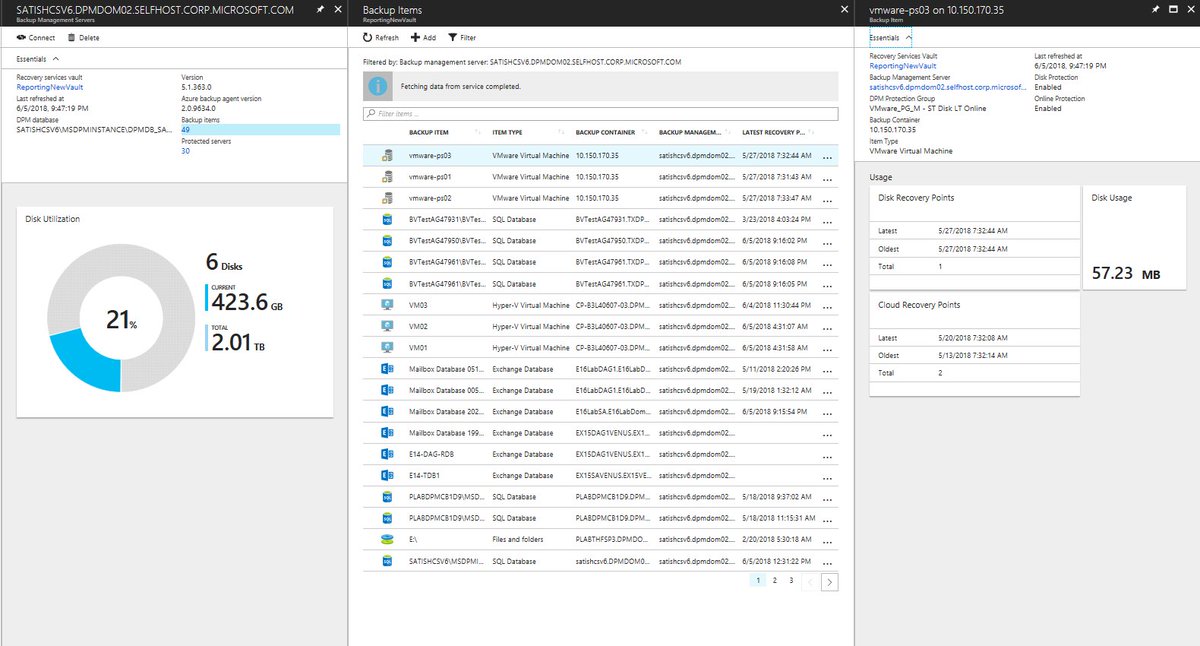Select the VM02 Hyper-V backup item

coord(600,325)
